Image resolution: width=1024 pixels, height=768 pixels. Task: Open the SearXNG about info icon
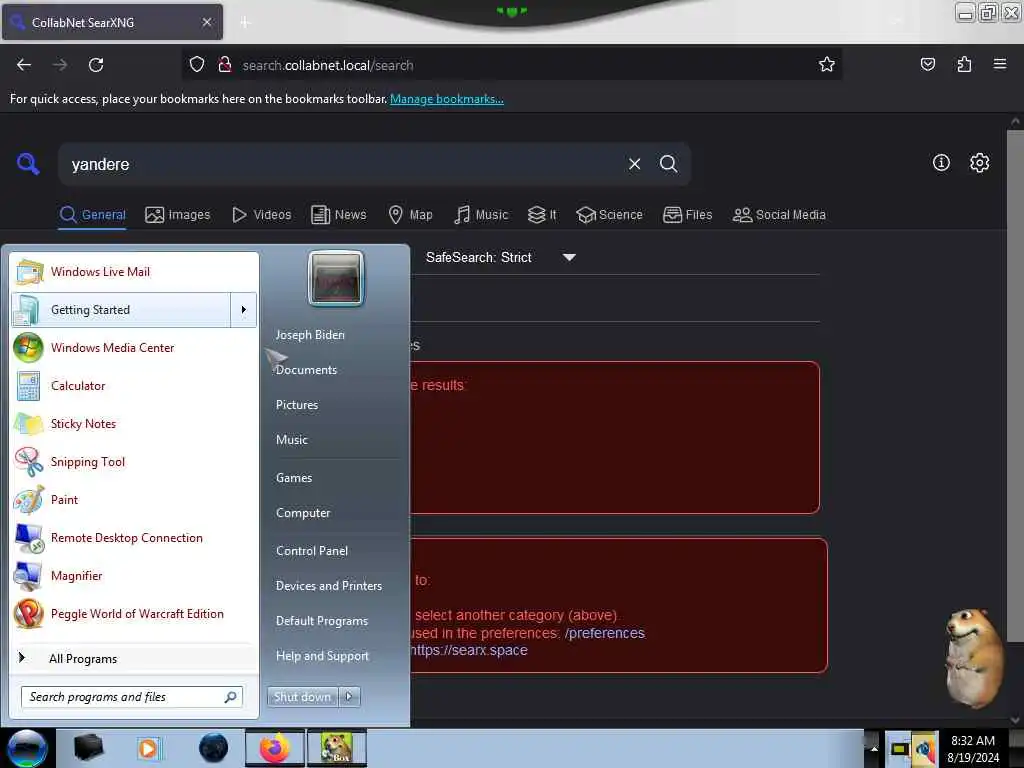click(x=941, y=163)
